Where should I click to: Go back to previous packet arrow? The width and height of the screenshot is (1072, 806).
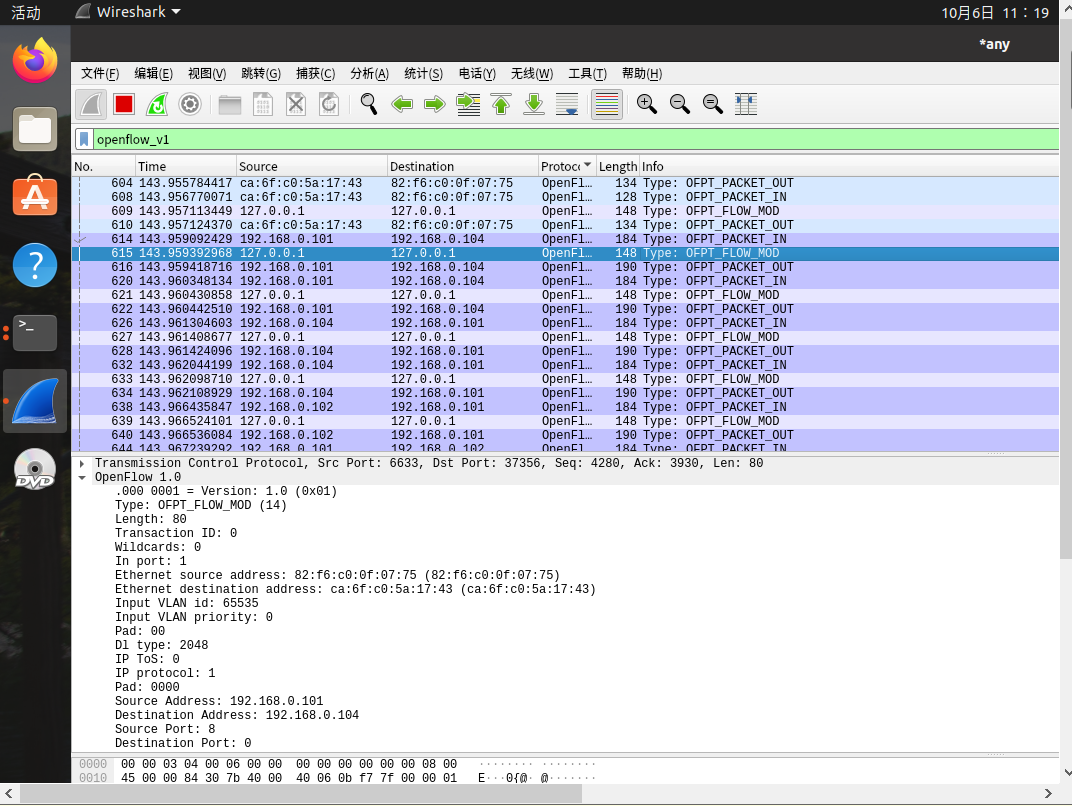point(402,105)
